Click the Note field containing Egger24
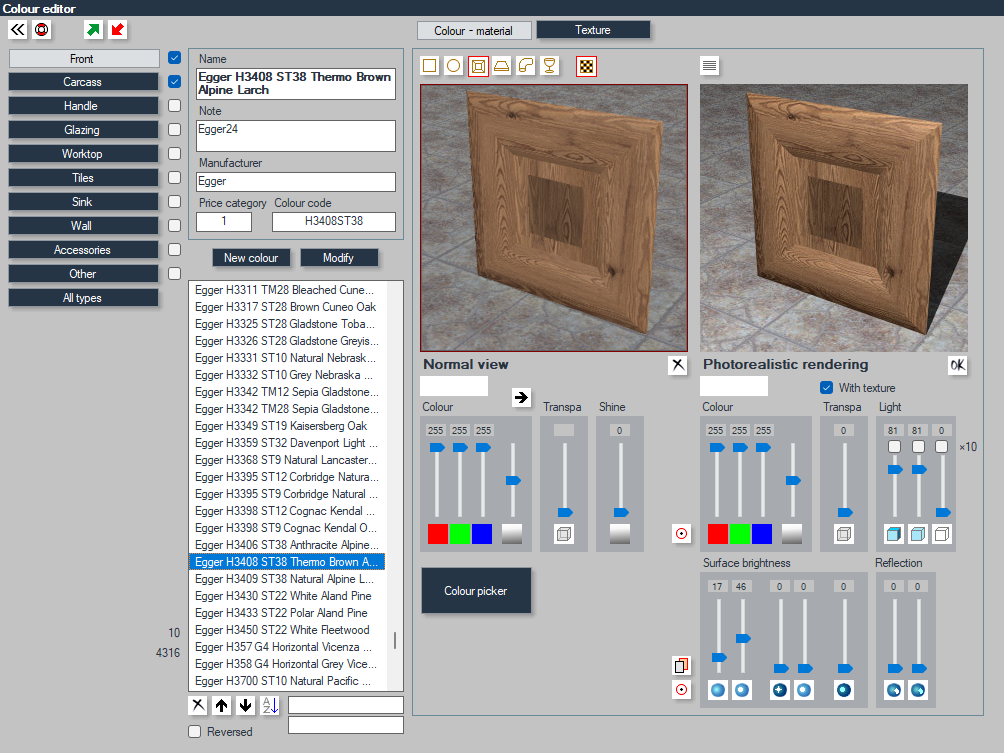The width and height of the screenshot is (1004, 753). [x=296, y=136]
